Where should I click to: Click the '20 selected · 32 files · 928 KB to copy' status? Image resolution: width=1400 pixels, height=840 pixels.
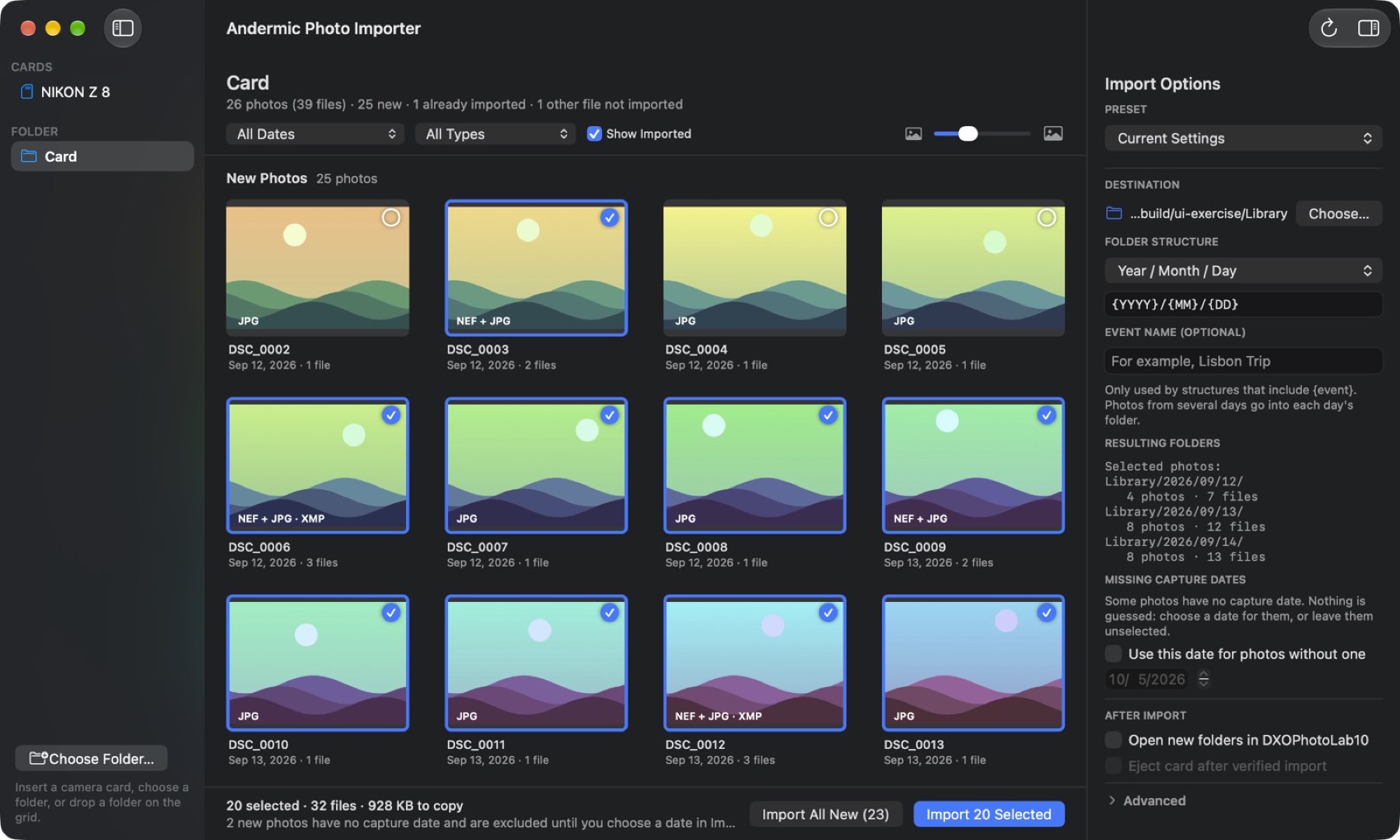345,806
